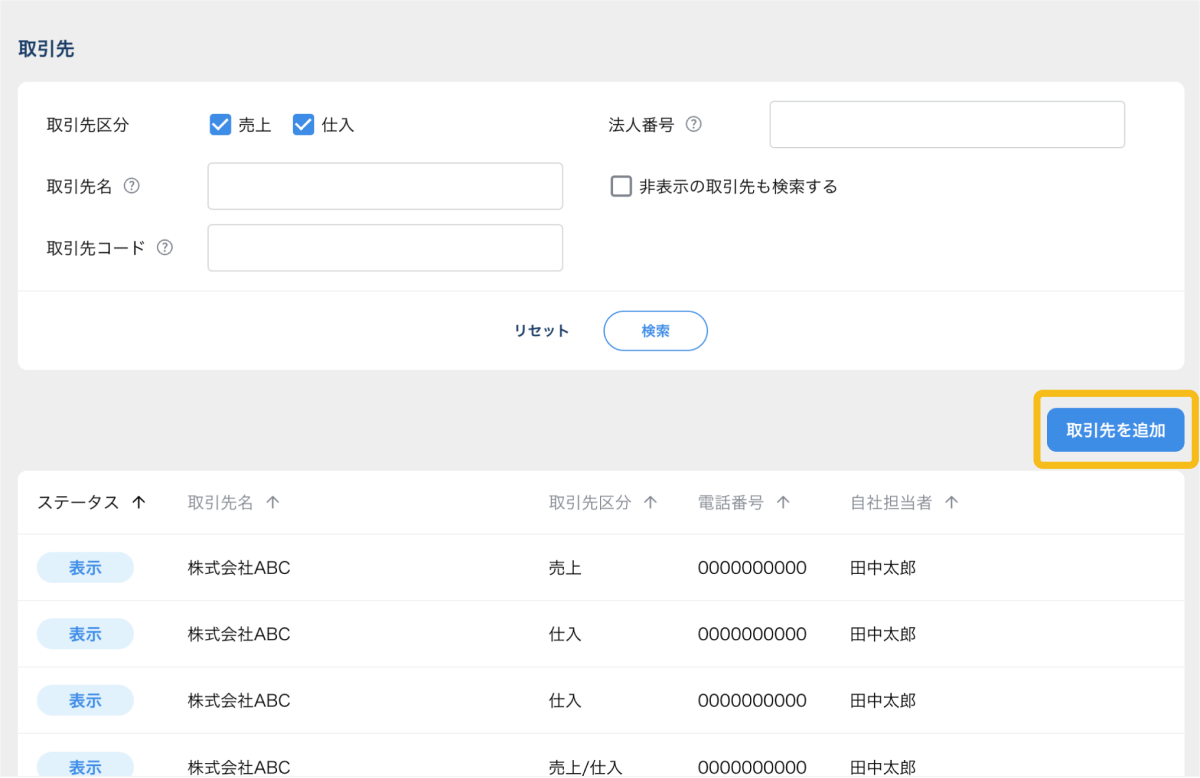Sort by 自社担当者 column arrow
1200x778 pixels.
pos(951,503)
